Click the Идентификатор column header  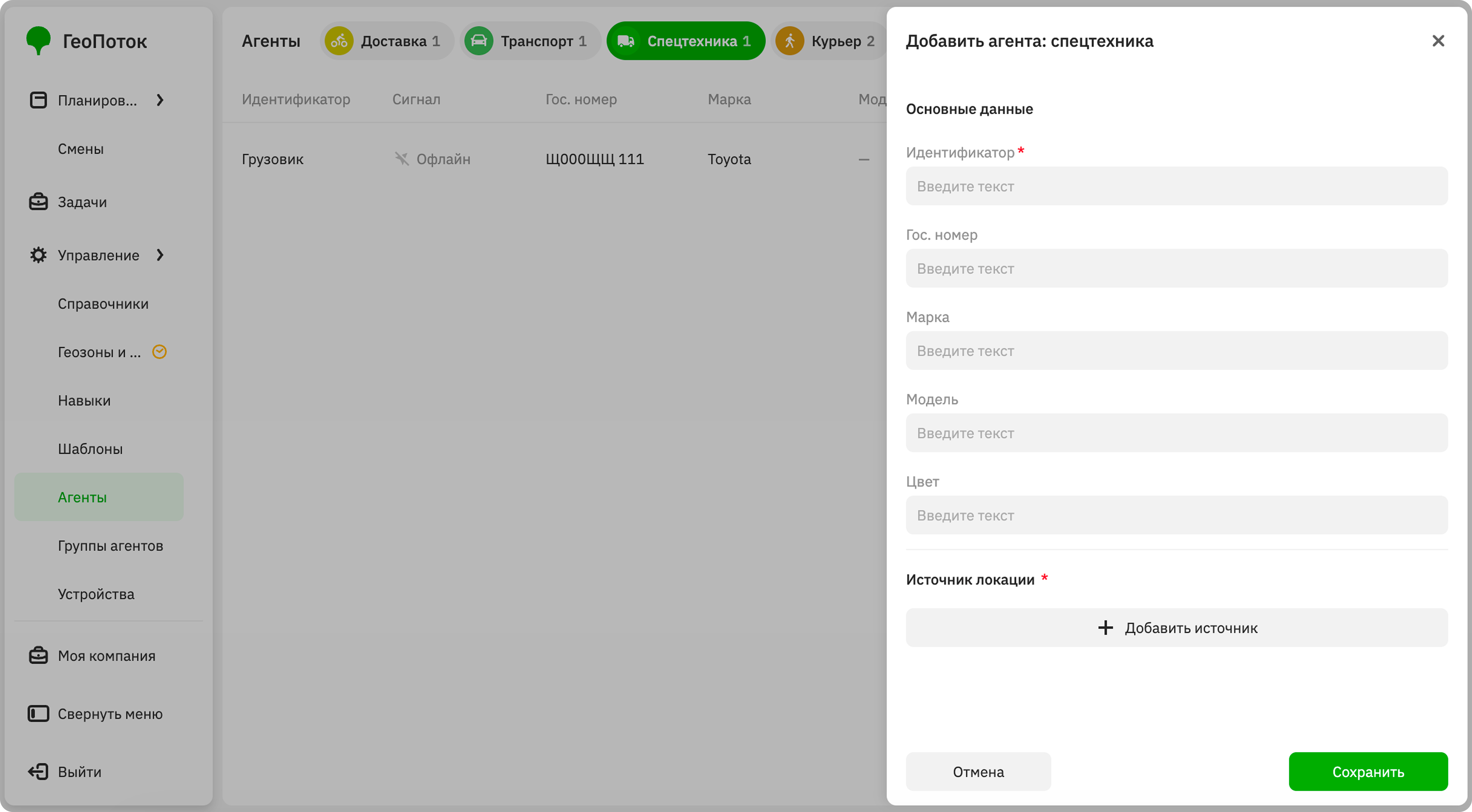pos(296,99)
